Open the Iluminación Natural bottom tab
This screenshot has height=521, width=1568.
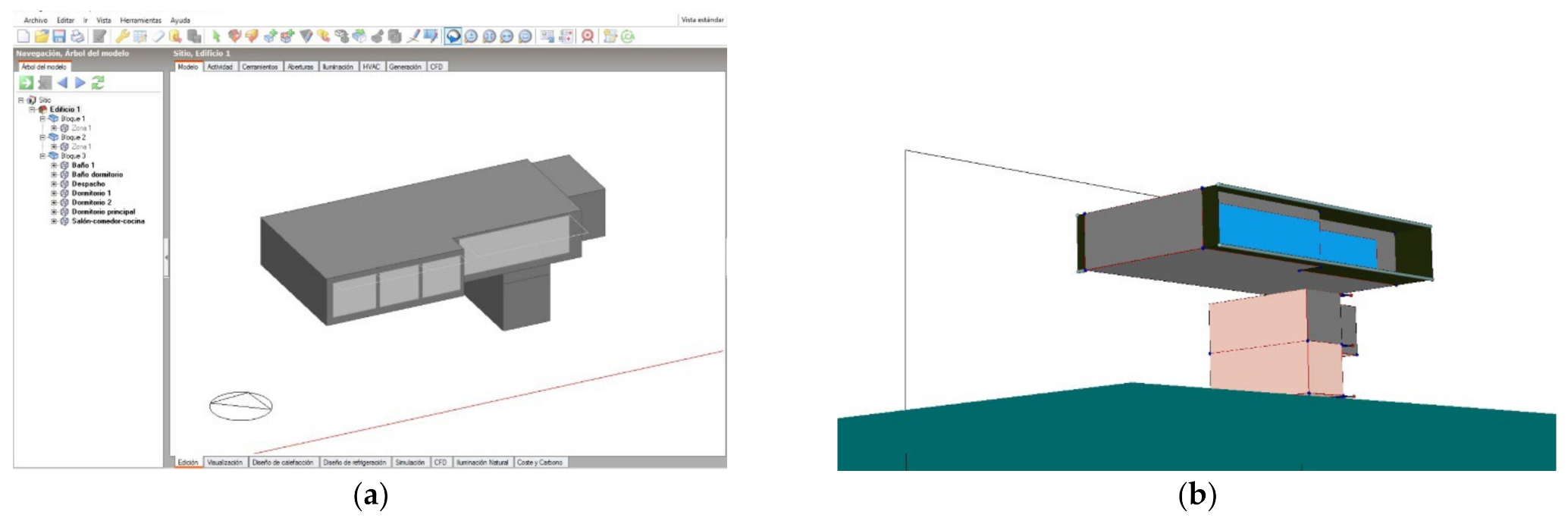(x=482, y=463)
